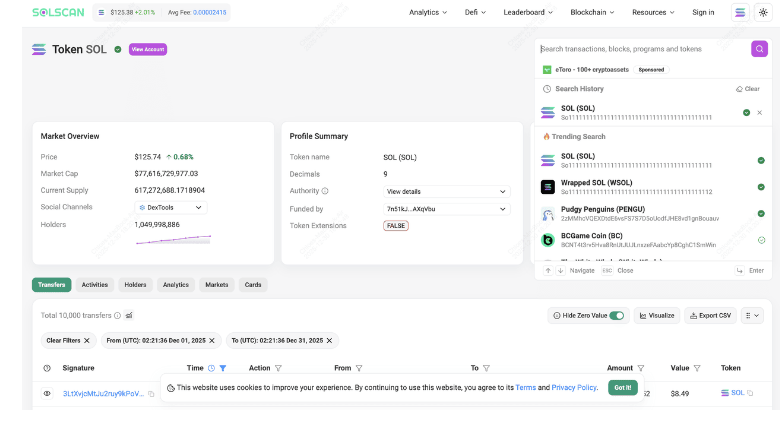Toggle the eye icon on first transfer row
The image size is (780, 422).
tap(47, 394)
